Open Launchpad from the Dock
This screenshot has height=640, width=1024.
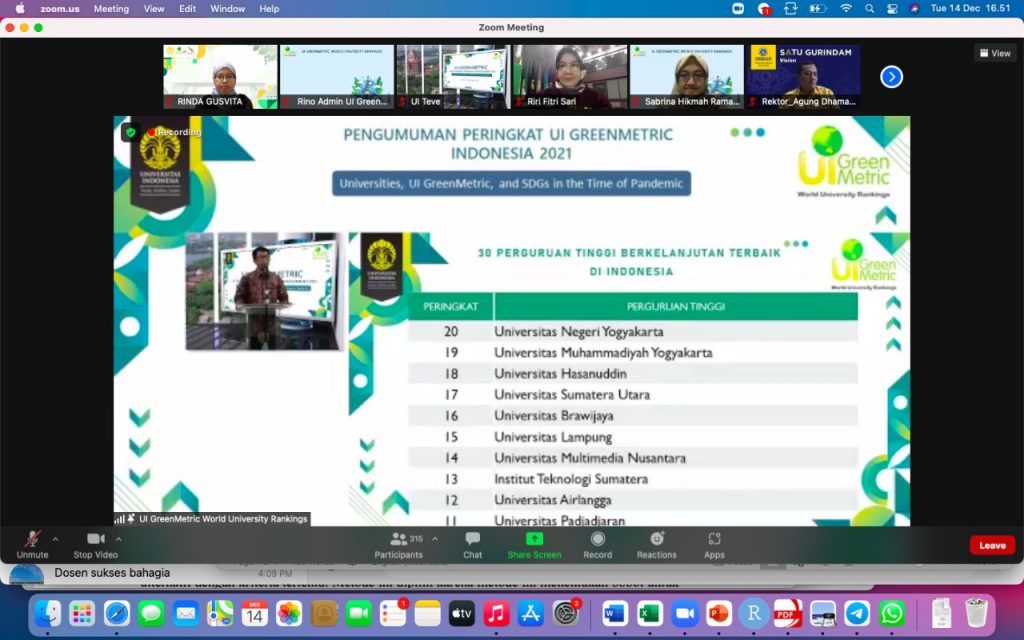point(82,614)
